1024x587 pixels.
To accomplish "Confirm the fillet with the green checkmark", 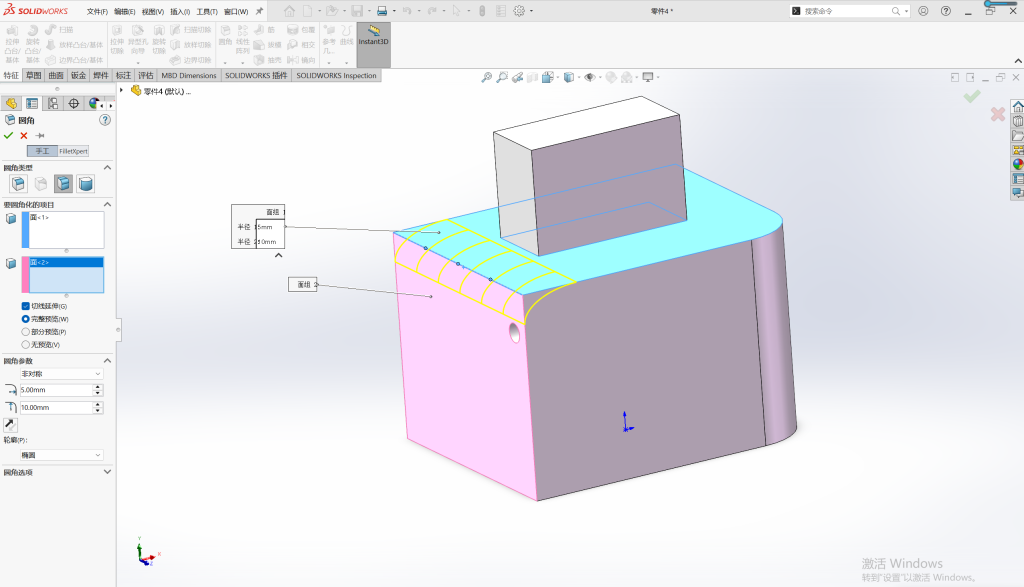I will point(8,135).
